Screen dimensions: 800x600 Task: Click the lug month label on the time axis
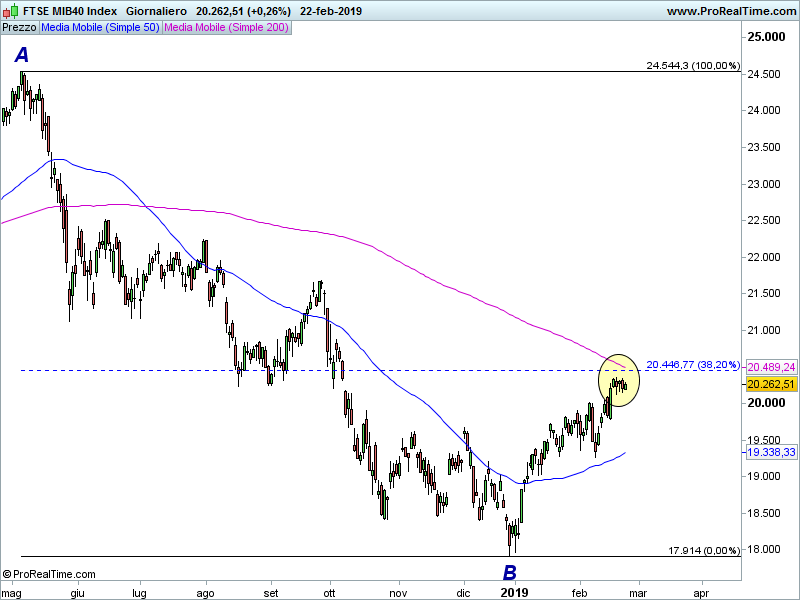(139, 593)
